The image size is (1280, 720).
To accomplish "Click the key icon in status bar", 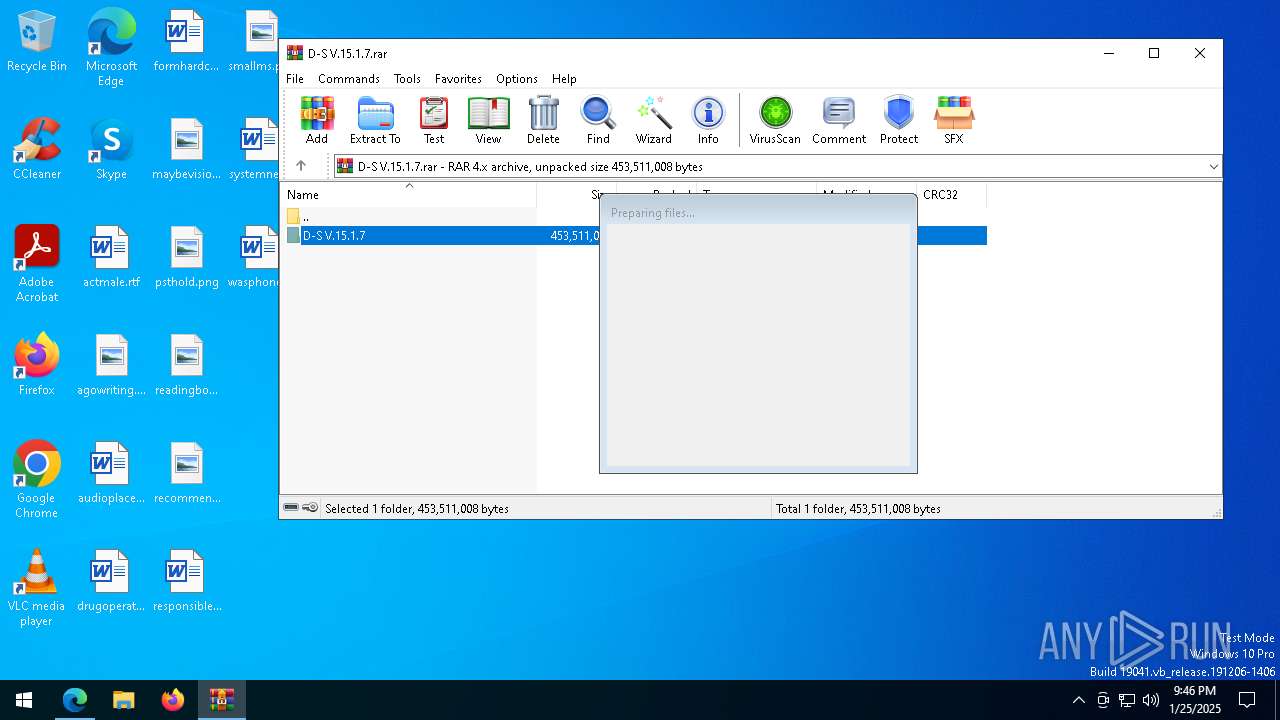I will 310,508.
